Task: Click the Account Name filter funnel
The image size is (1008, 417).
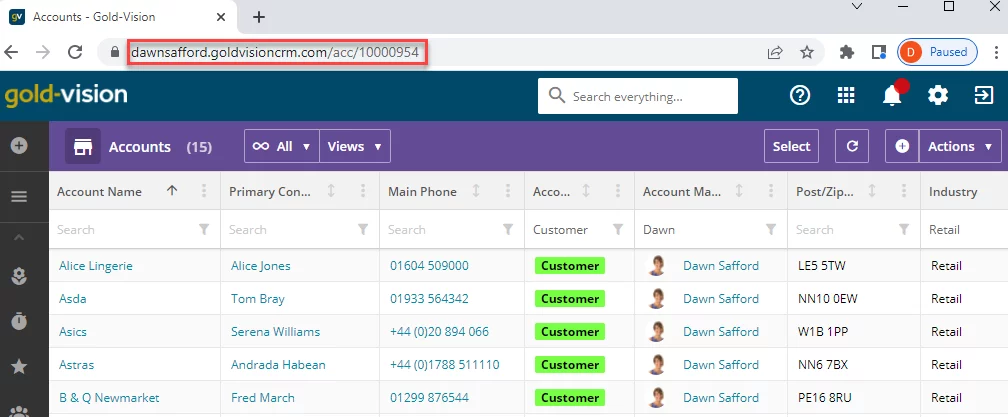Action: 204,229
